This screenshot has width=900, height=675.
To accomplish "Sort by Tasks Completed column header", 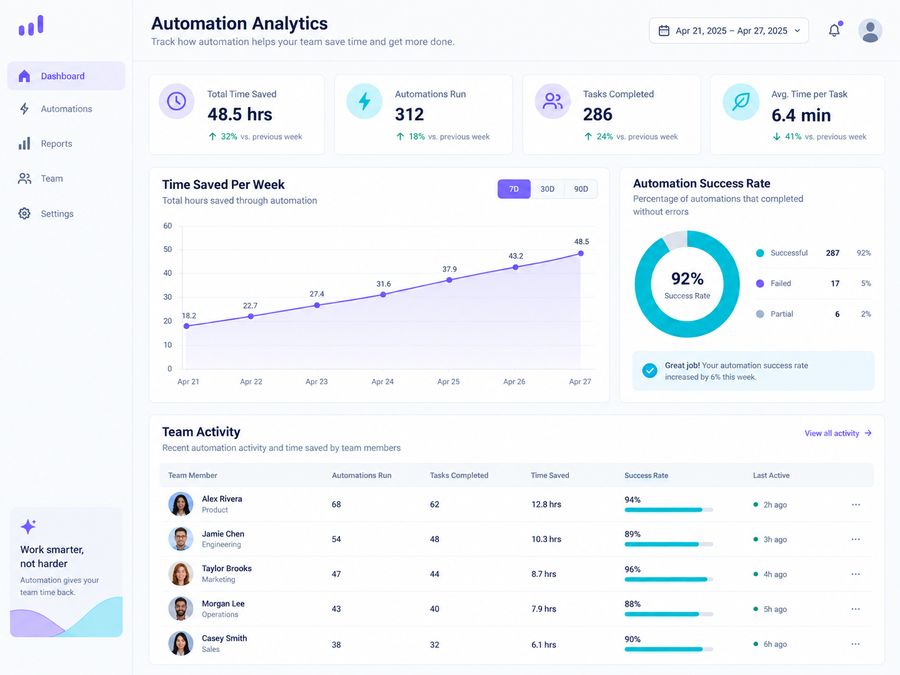I will [x=459, y=475].
